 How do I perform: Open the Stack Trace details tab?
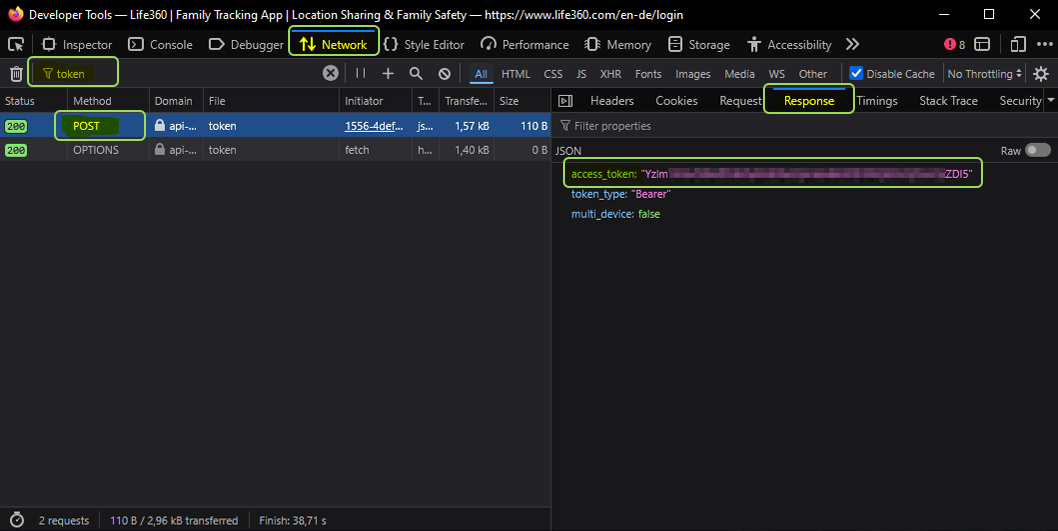tap(948, 101)
